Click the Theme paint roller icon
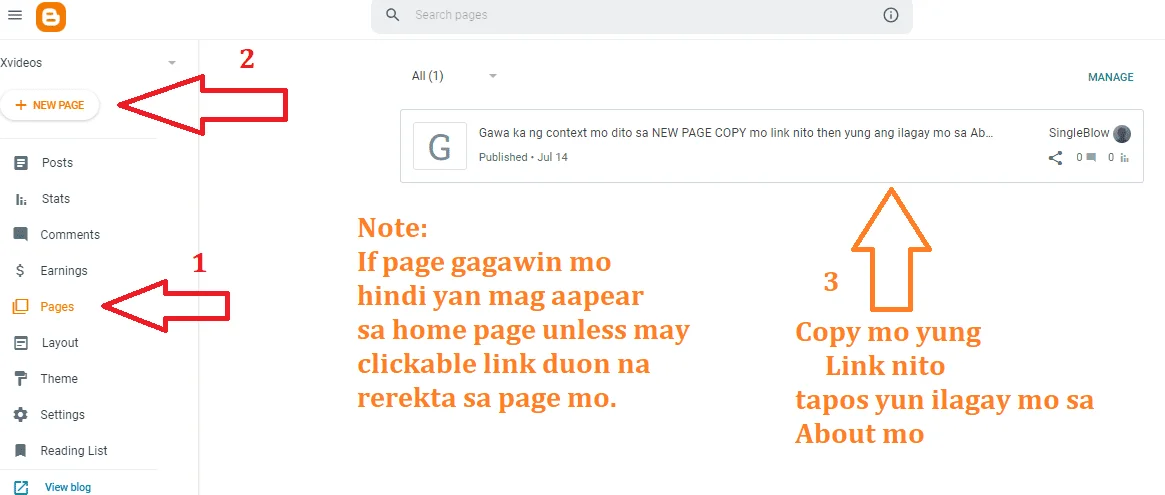 tap(21, 379)
